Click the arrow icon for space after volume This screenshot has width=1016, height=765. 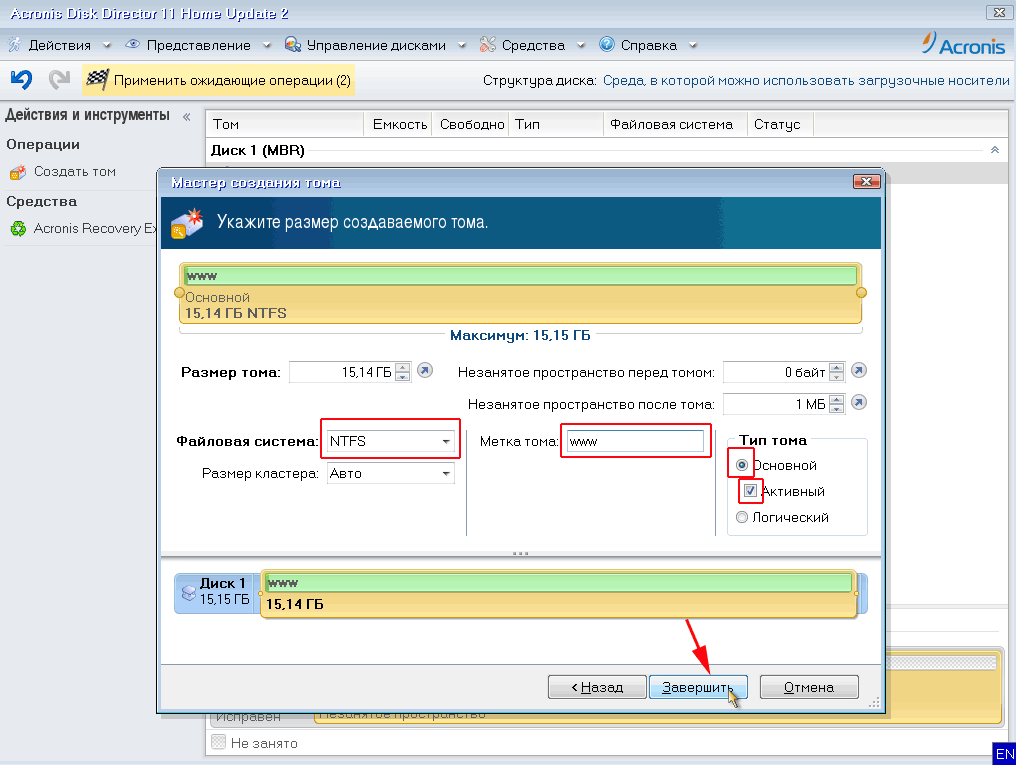point(859,403)
